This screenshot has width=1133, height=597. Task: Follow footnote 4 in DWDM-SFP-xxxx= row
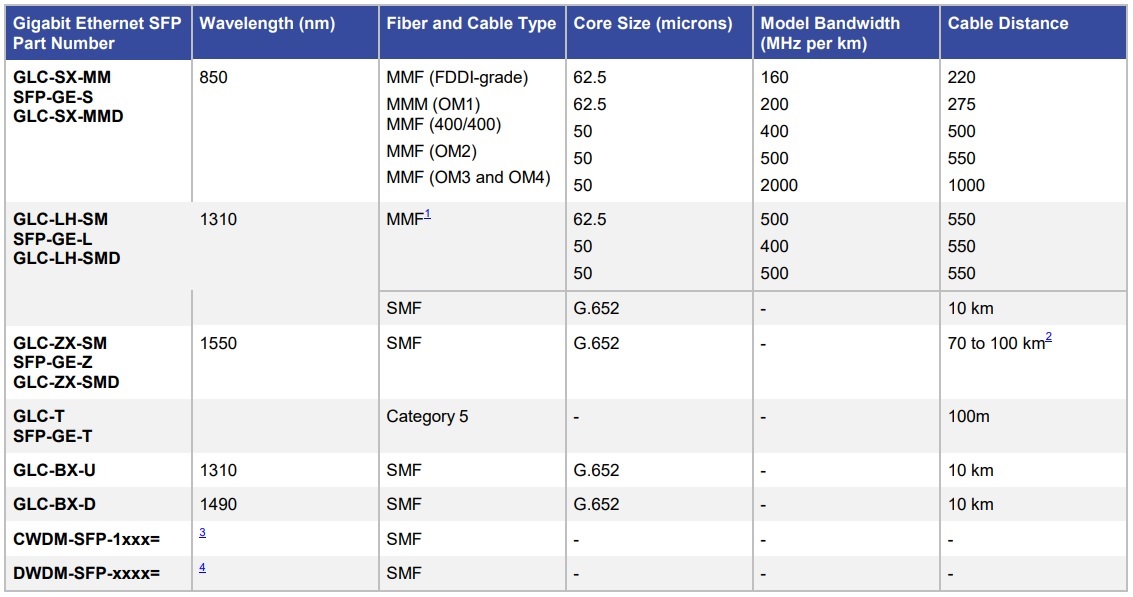(203, 567)
